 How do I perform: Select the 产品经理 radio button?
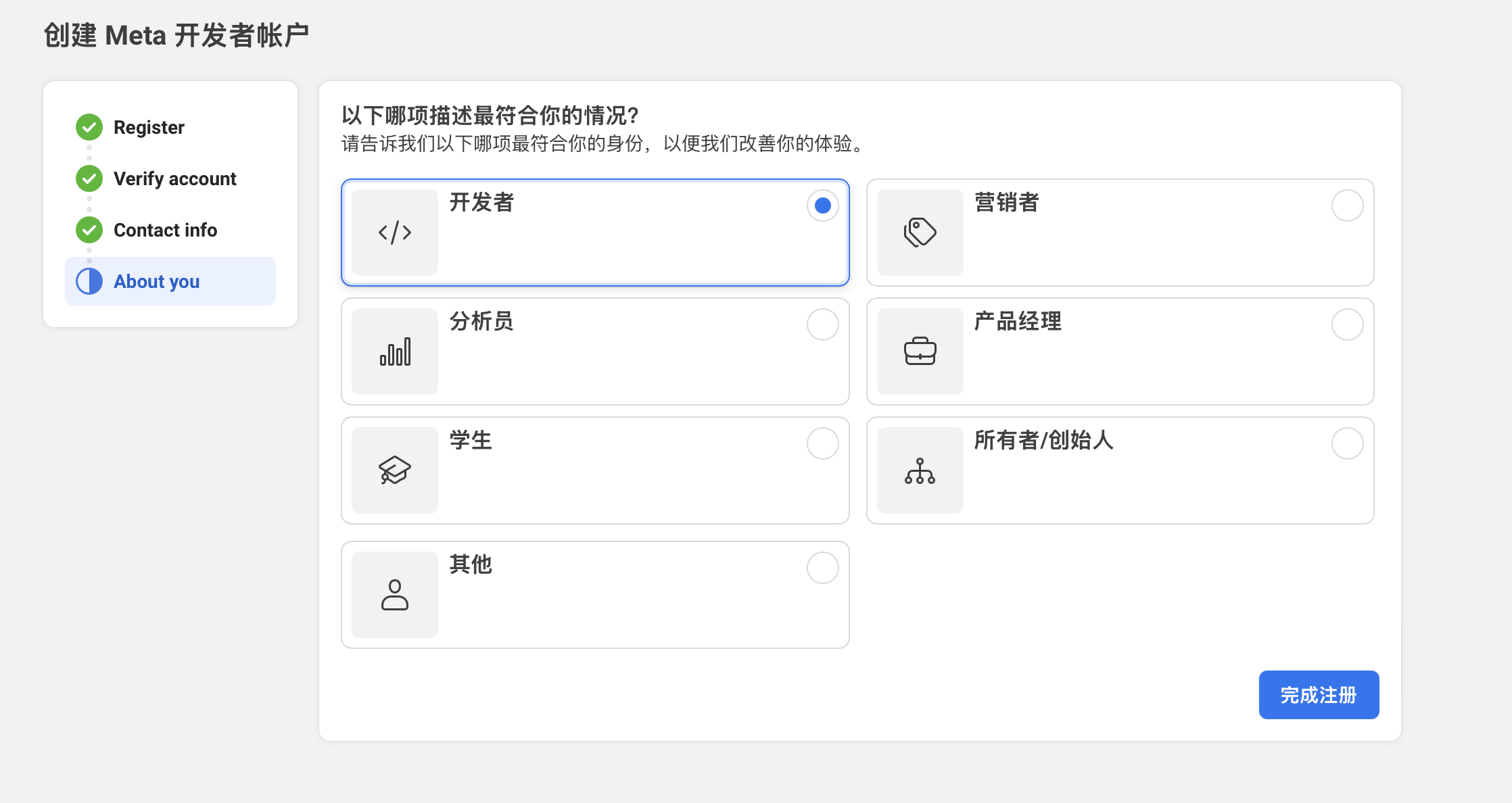(x=1347, y=324)
